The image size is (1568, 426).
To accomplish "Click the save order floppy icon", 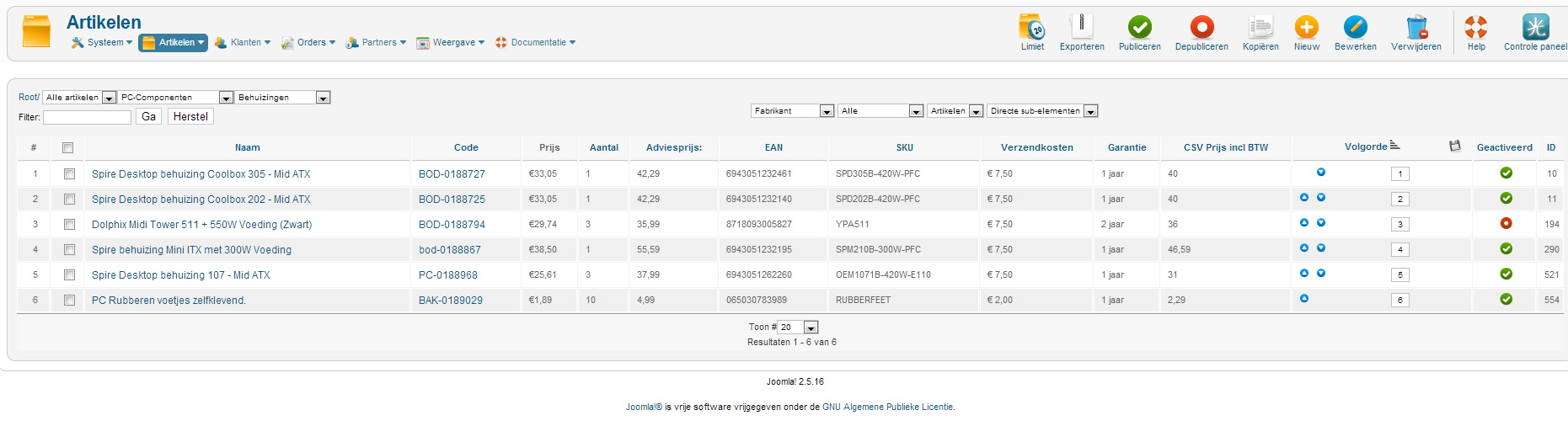I will pos(1454,146).
